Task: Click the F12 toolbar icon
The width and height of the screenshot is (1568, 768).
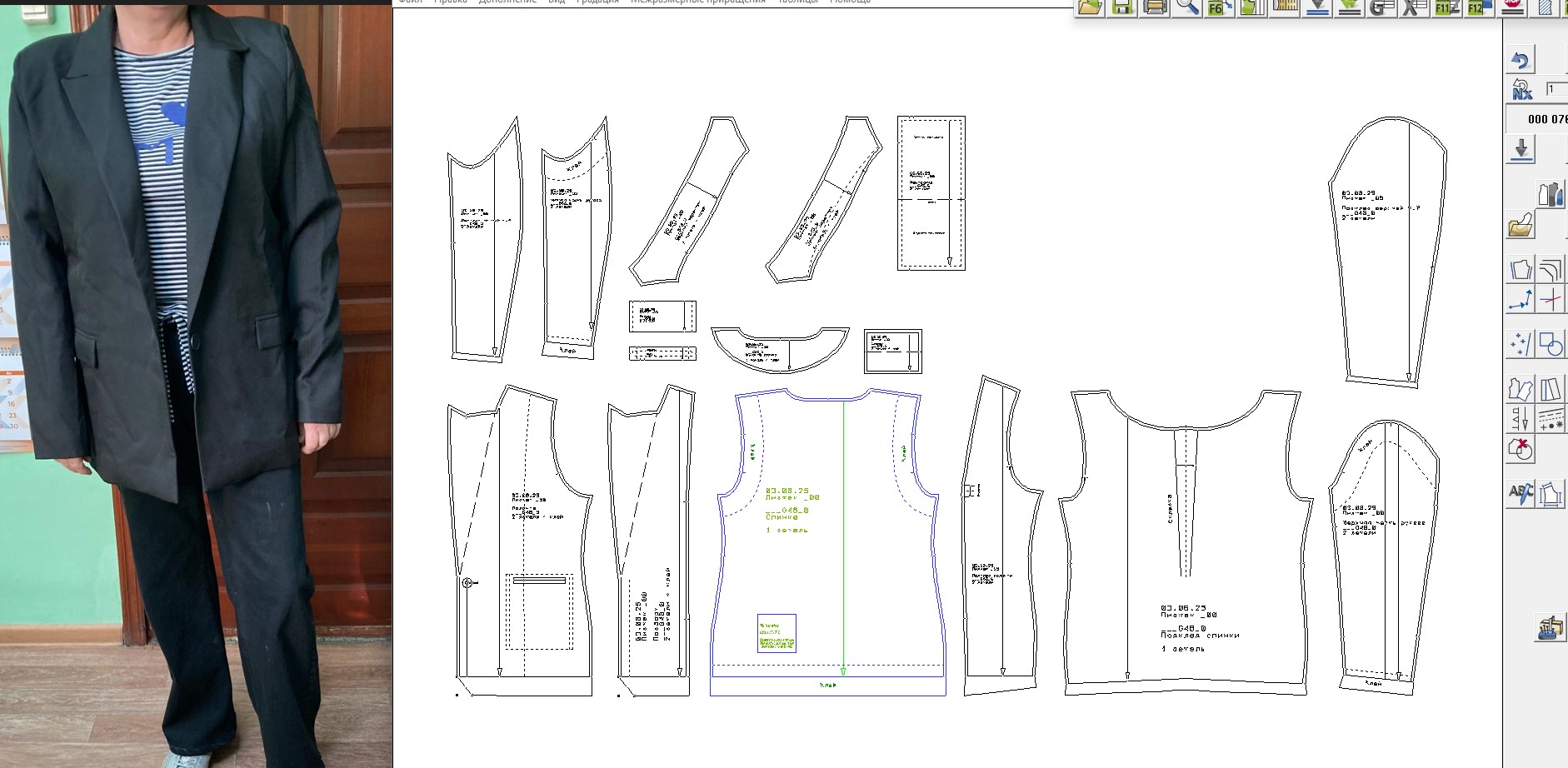Action: point(1480,7)
